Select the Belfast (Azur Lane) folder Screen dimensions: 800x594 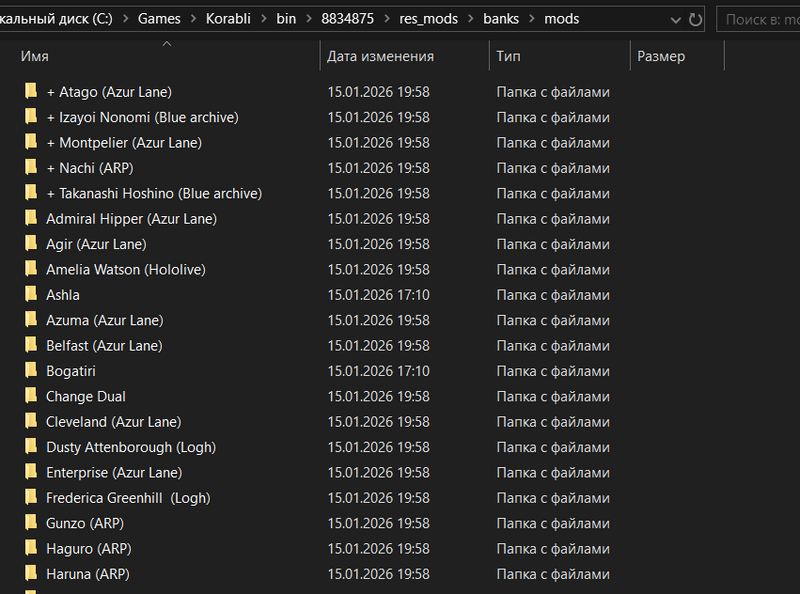(x=104, y=346)
